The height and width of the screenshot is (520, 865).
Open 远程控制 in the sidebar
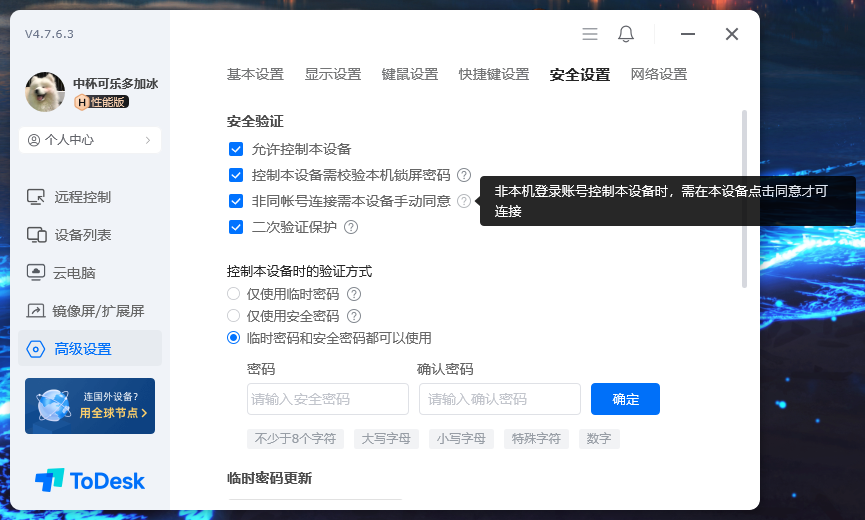coord(90,197)
